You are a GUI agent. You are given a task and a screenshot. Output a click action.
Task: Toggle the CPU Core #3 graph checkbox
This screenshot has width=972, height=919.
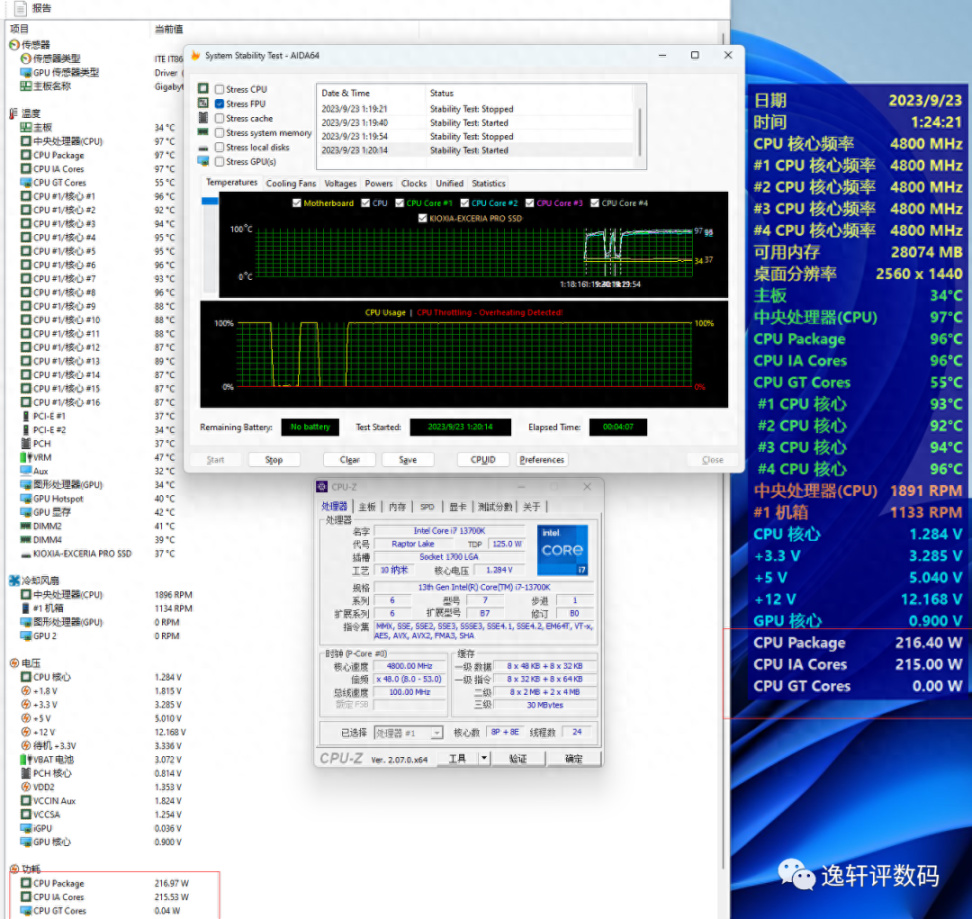click(x=529, y=203)
